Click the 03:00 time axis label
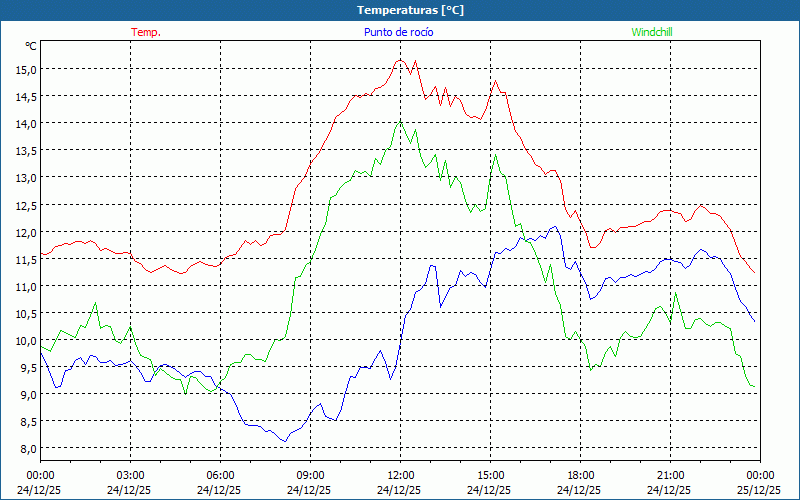The image size is (800, 500). tap(130, 475)
